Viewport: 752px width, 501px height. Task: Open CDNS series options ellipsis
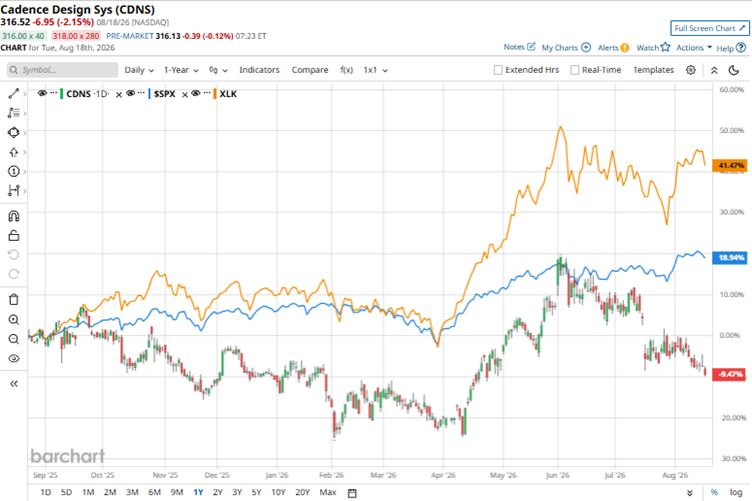point(54,93)
